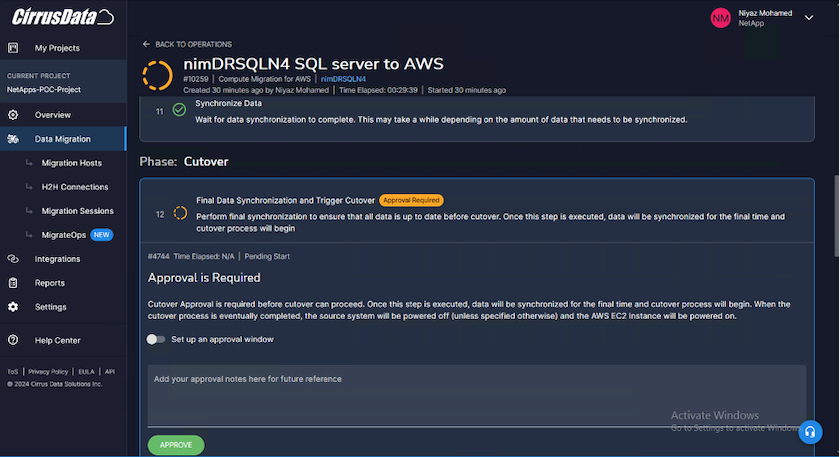The image size is (840, 457).
Task: Open the headset support chat button
Action: pyautogui.click(x=810, y=432)
